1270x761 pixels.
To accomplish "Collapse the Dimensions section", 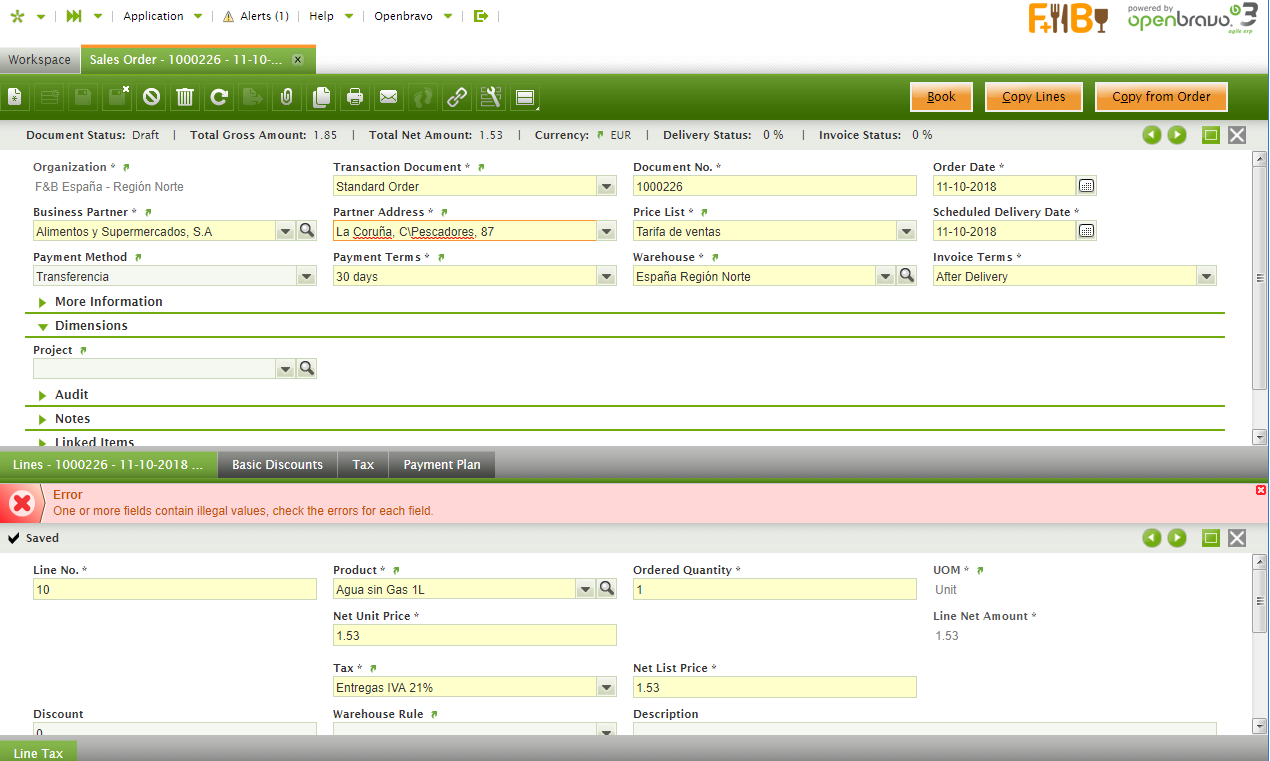I will coord(90,326).
